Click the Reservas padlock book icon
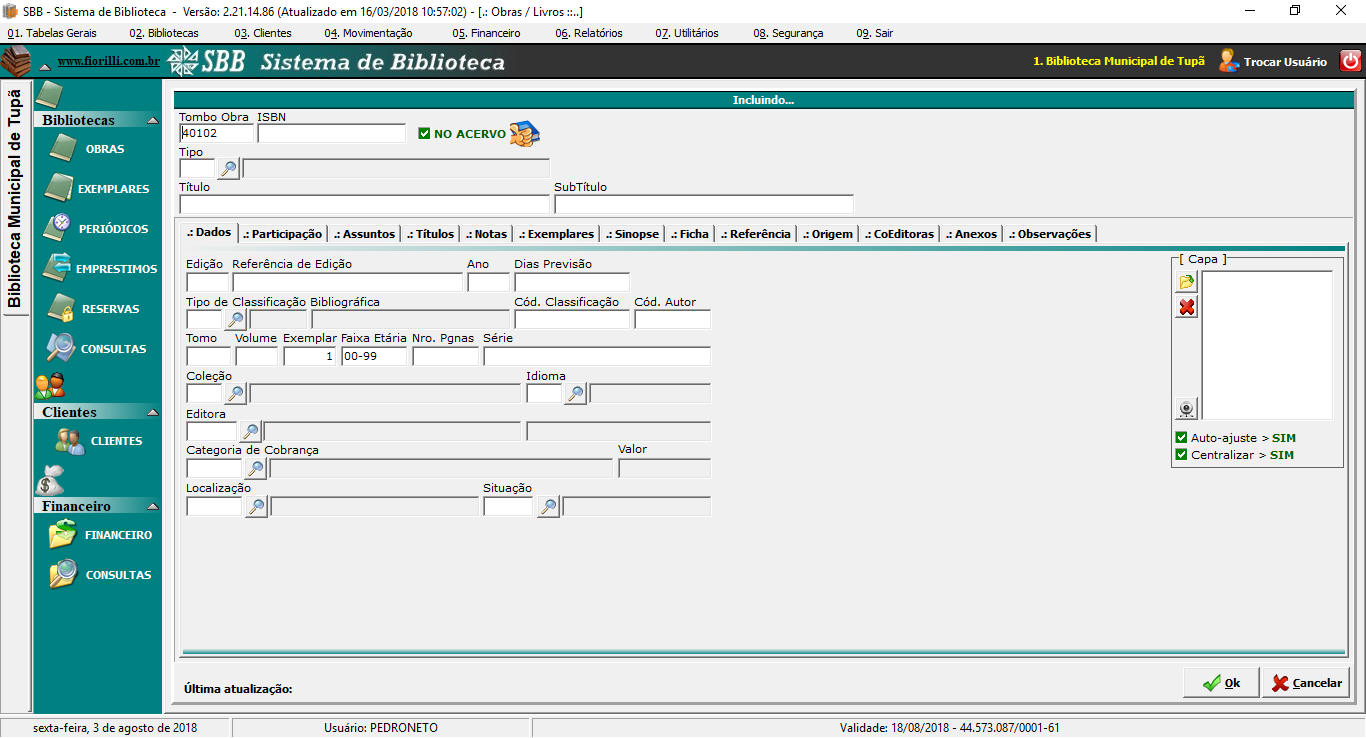 coord(61,308)
